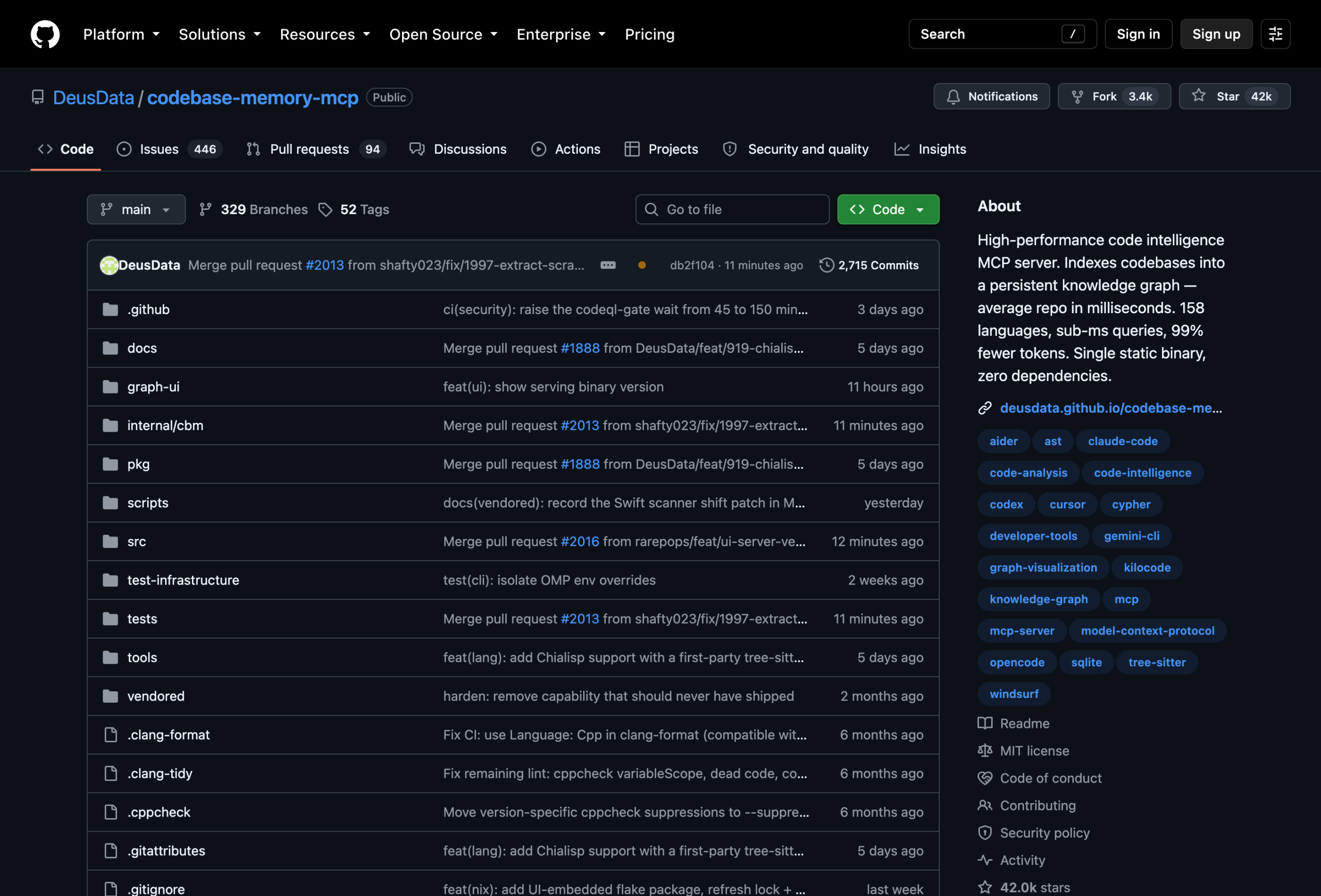Screen dimensions: 1321x896
Task: Open the Actions tab
Action: [x=566, y=150]
